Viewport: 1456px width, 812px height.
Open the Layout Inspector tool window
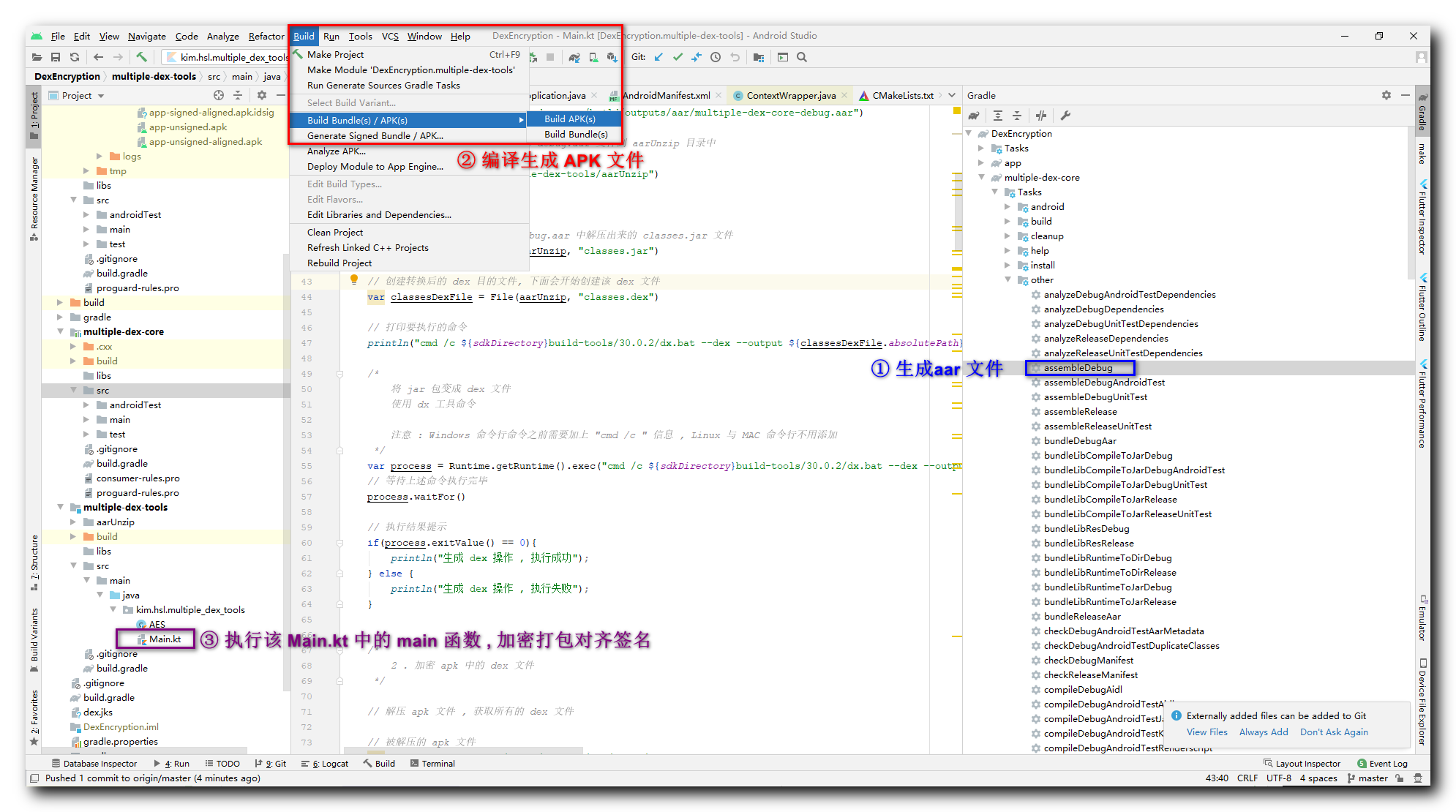coord(1302,764)
